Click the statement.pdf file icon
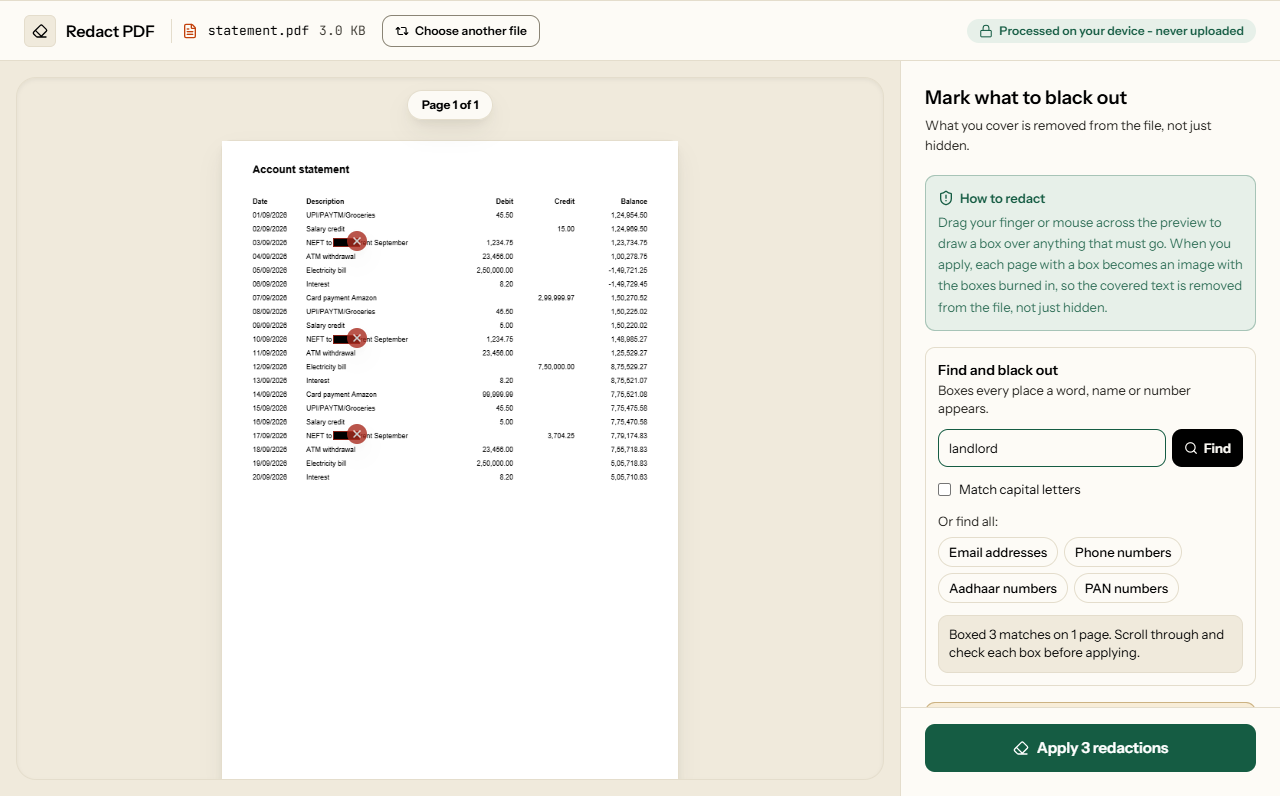This screenshot has width=1280, height=796. pos(190,31)
